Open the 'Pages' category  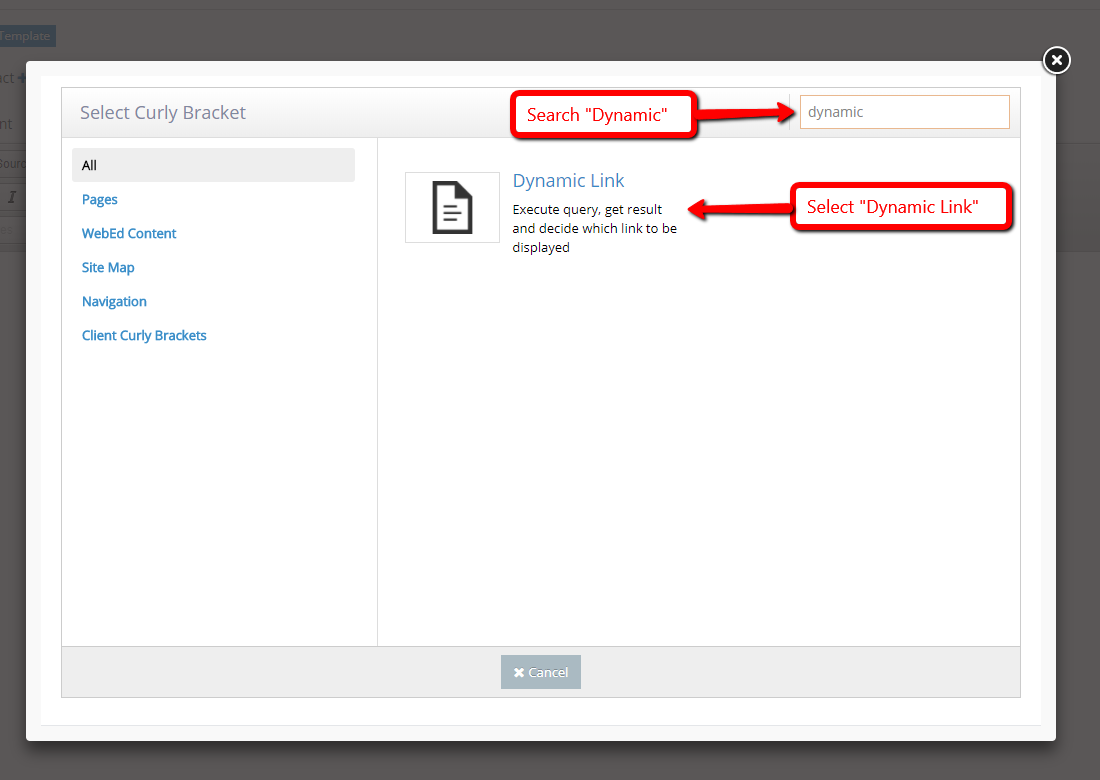(x=99, y=199)
